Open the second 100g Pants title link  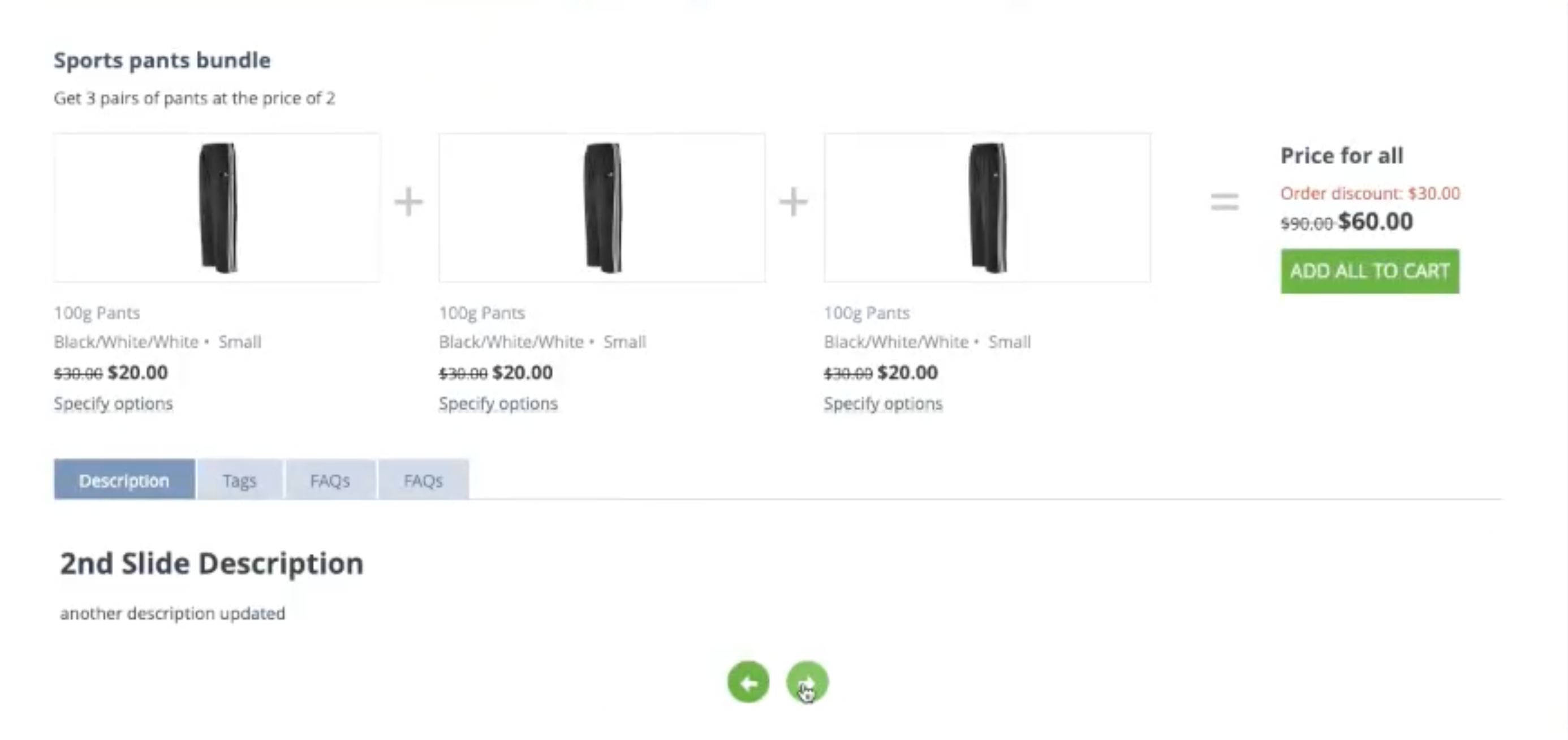tap(482, 313)
